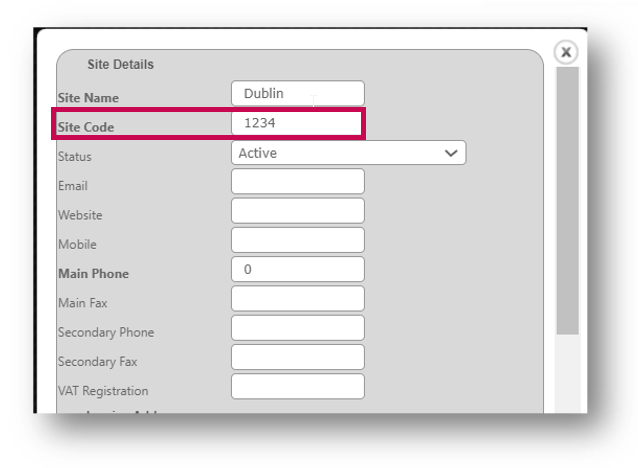Click the Email label
This screenshot has height=468, width=638.
point(73,186)
